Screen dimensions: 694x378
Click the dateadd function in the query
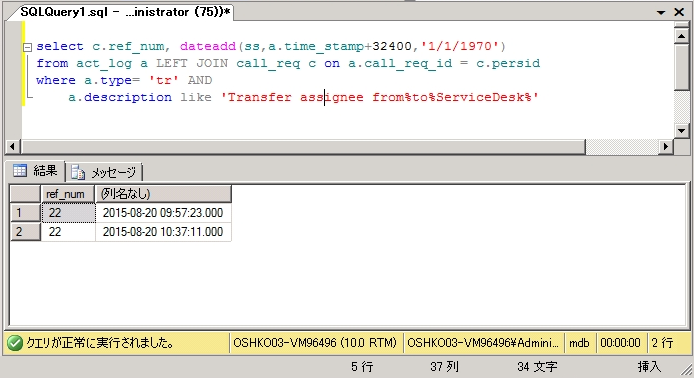click(x=208, y=46)
